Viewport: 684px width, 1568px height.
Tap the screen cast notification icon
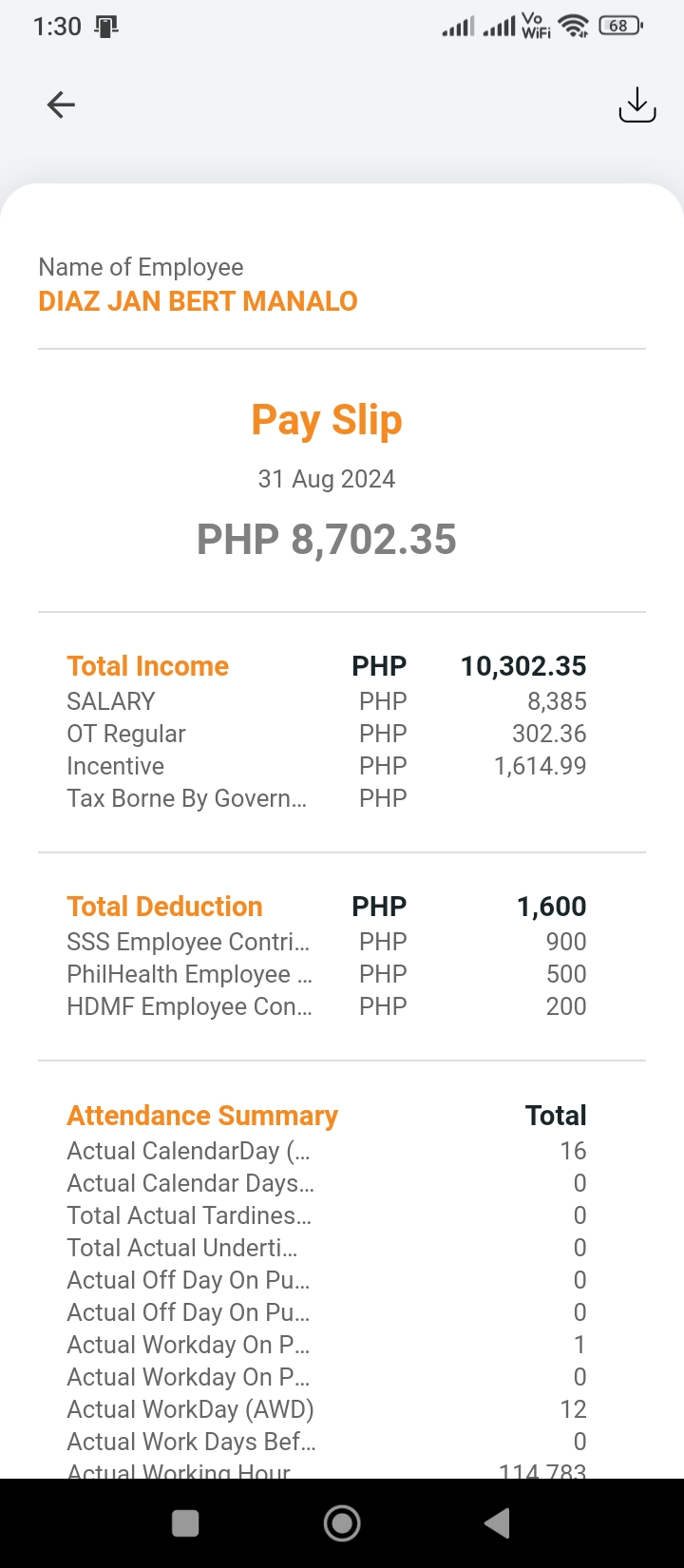(106, 27)
